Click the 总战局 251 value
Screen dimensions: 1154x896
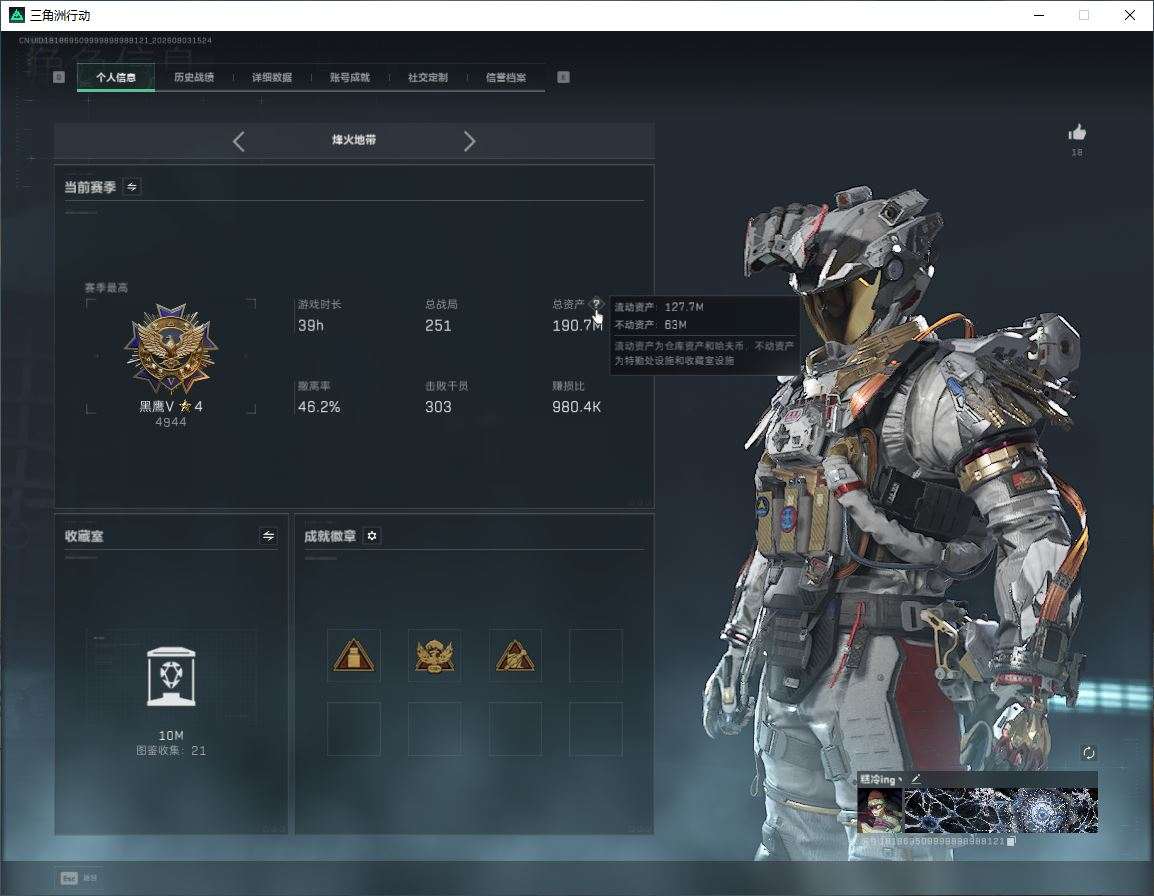coord(438,325)
